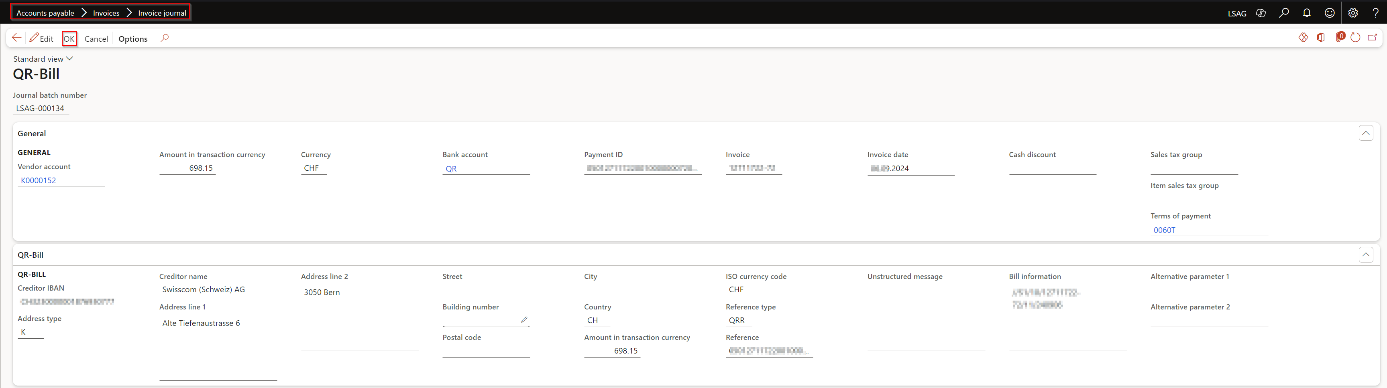Screen dimensions: 1387x388
Task: Click the Invoice date field
Action: coord(911,169)
